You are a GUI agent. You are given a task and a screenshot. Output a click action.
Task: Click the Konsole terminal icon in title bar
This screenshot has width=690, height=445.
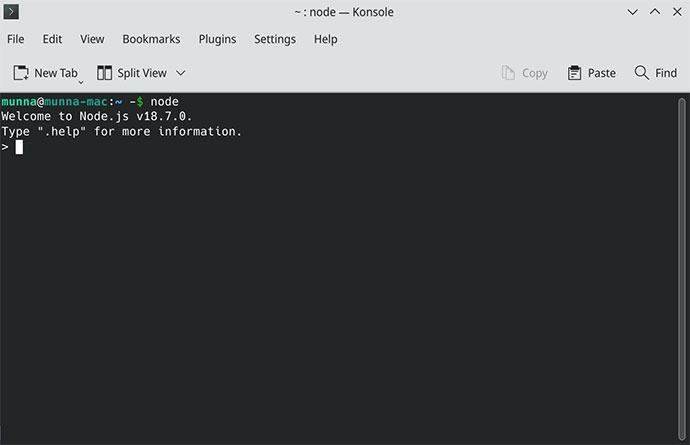(x=11, y=12)
